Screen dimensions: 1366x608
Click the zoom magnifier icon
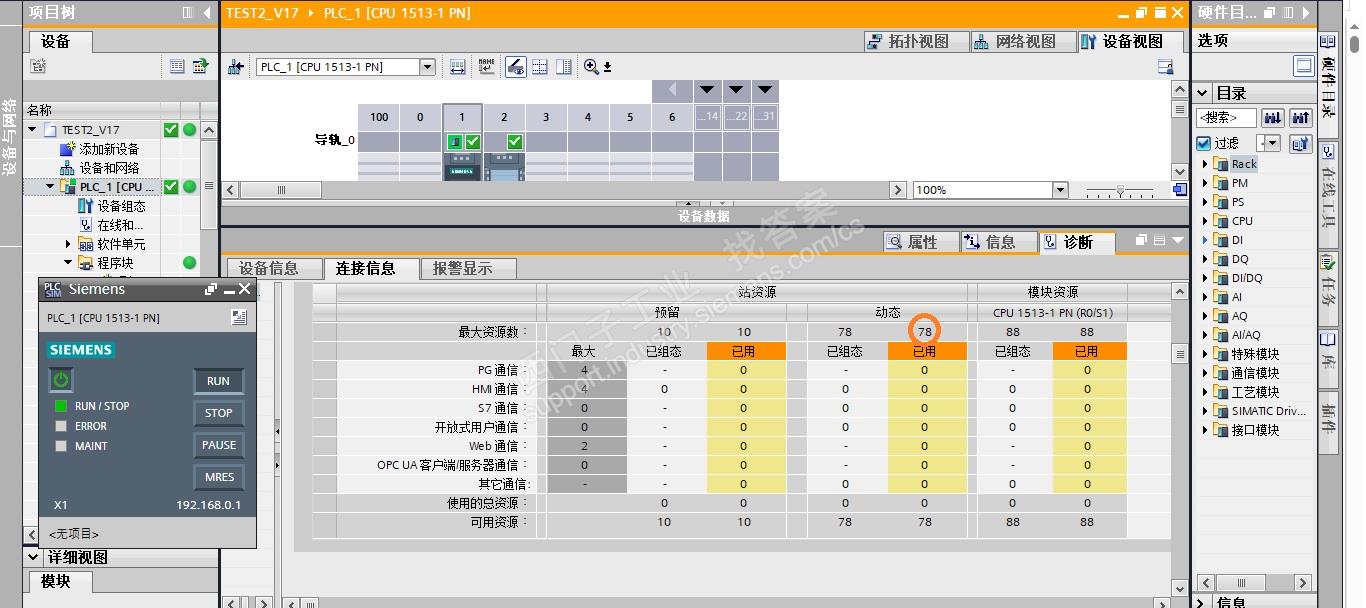pos(591,67)
